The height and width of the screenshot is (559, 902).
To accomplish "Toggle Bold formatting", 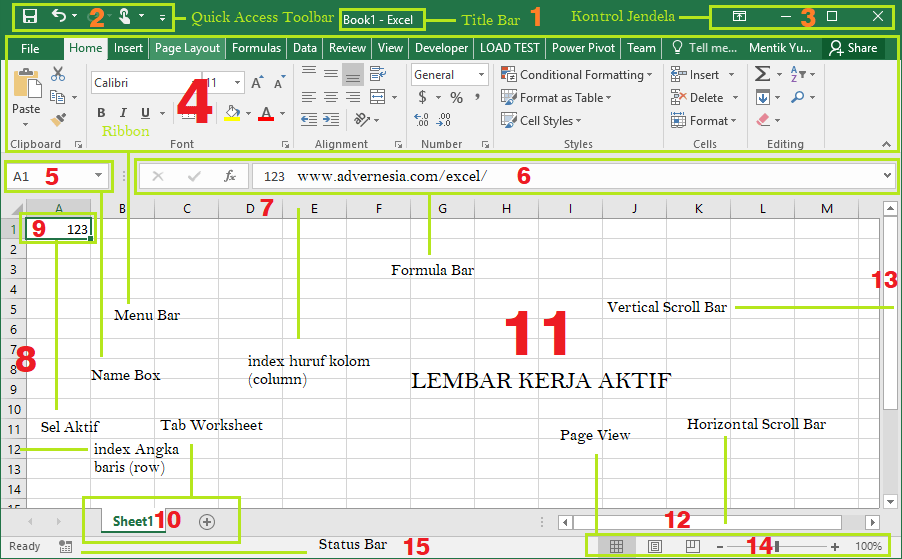I will click(101, 113).
